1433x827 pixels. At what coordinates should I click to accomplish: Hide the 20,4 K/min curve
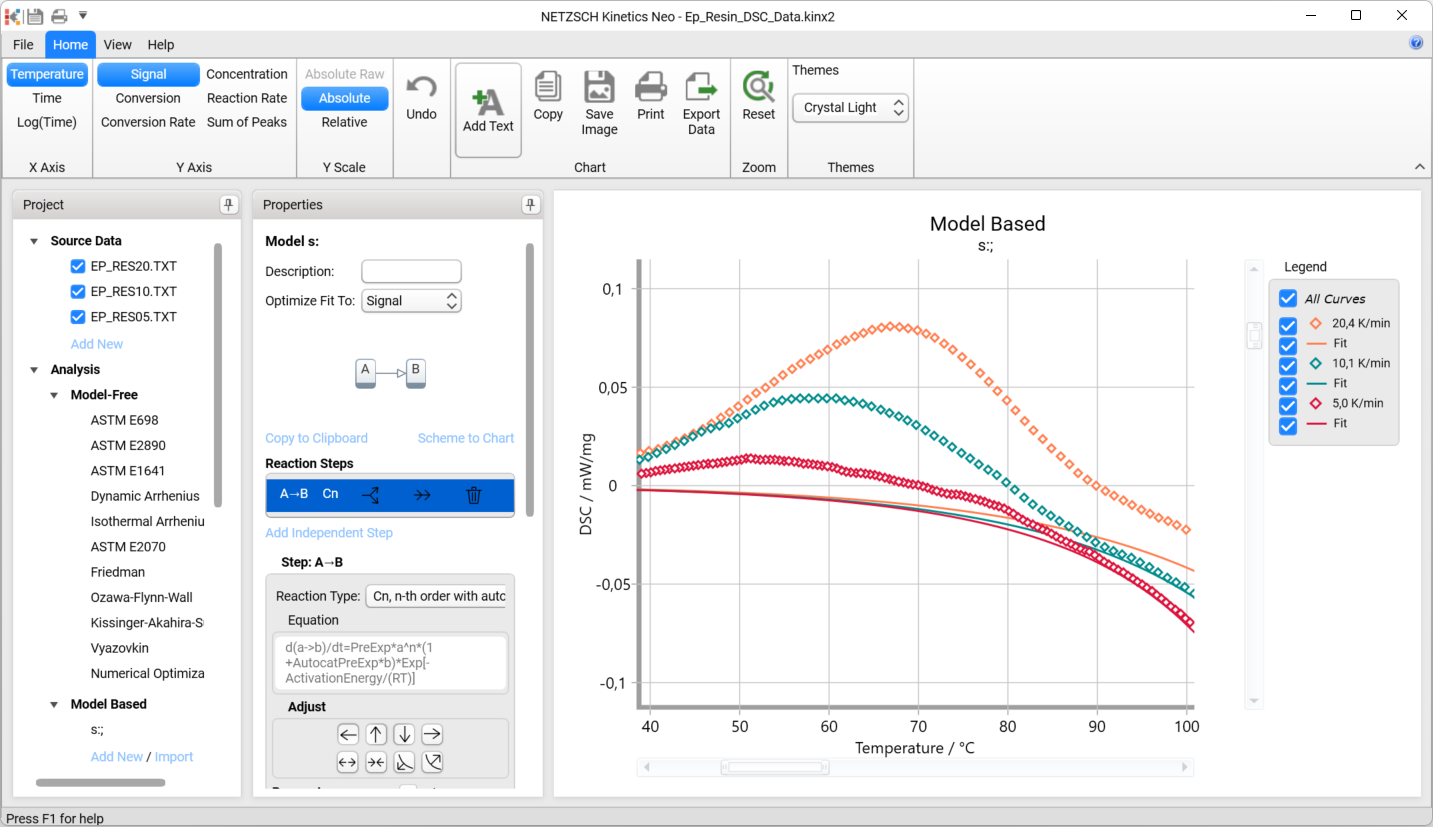(1288, 324)
